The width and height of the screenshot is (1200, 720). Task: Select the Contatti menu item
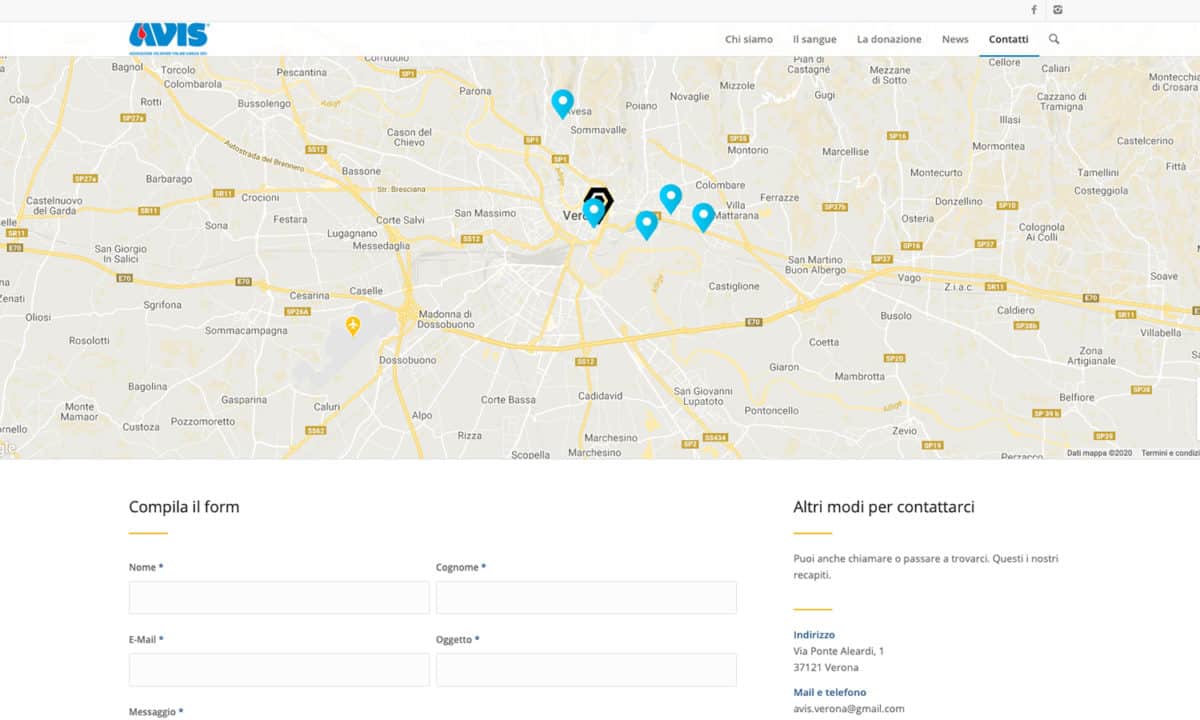(x=1008, y=39)
